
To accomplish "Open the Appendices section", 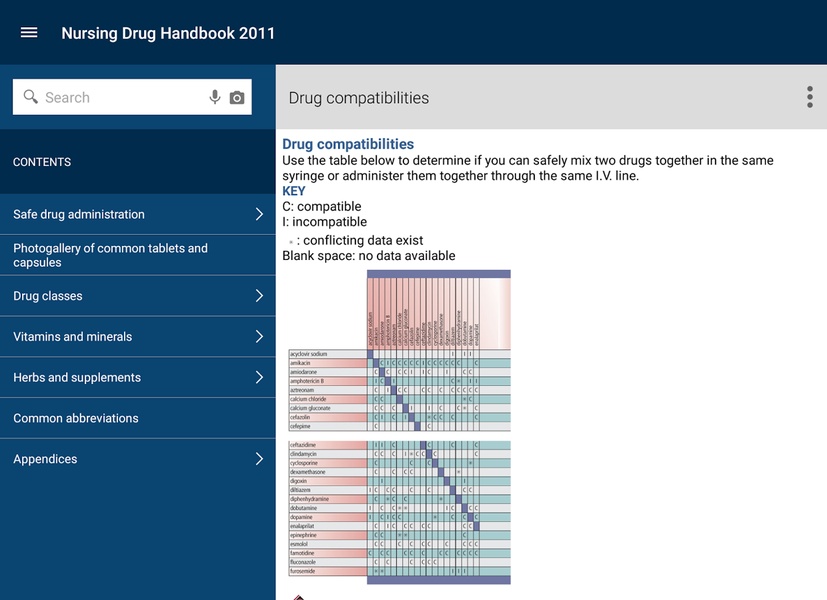I will [x=138, y=459].
